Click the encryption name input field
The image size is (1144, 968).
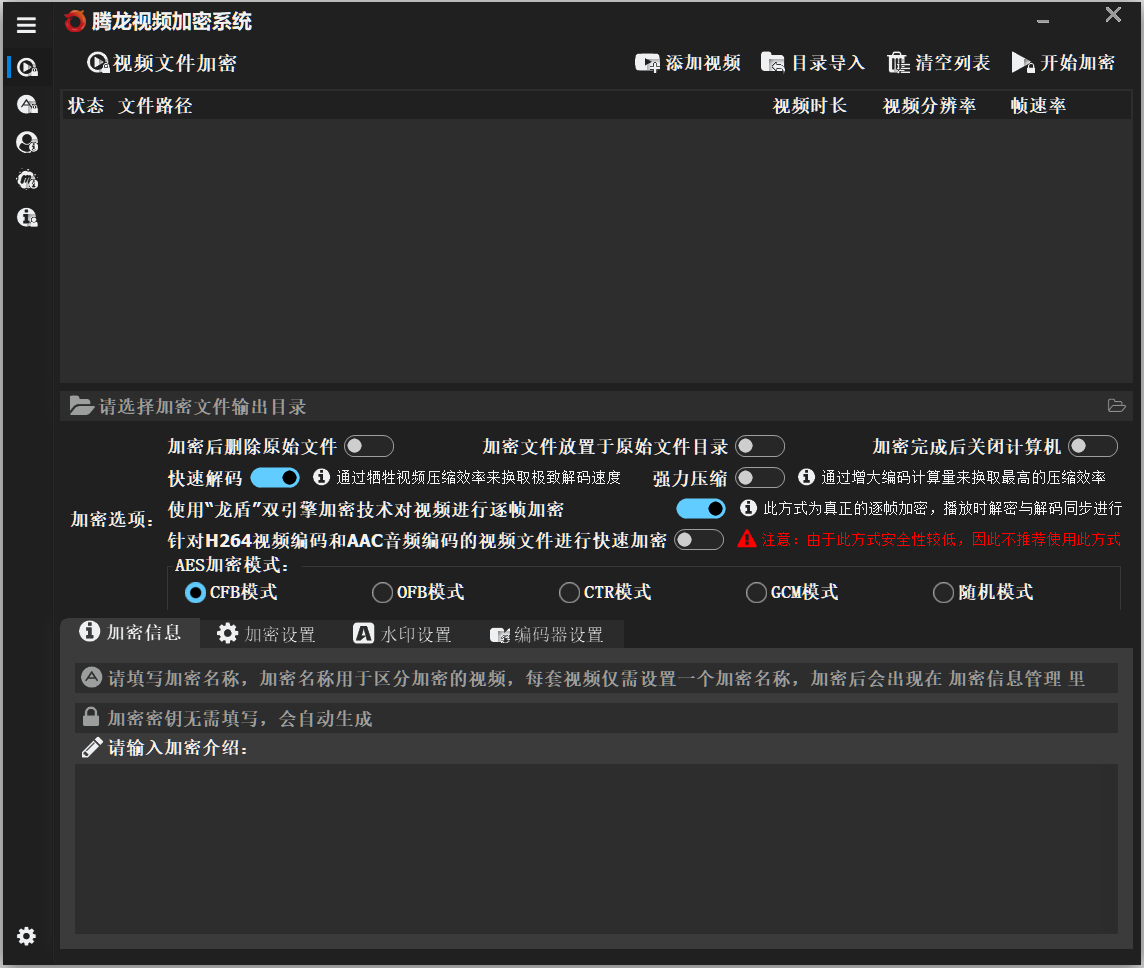point(596,678)
